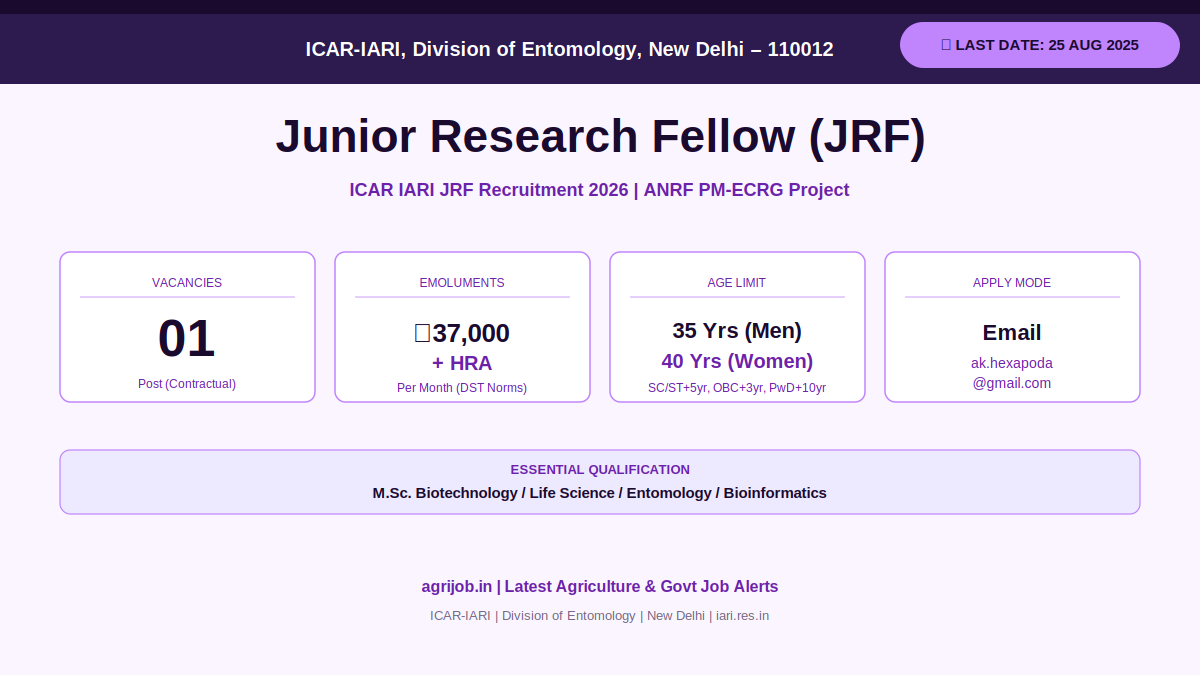
Task: Click the M.Sc. Biotechnology qualification line
Action: coord(600,493)
